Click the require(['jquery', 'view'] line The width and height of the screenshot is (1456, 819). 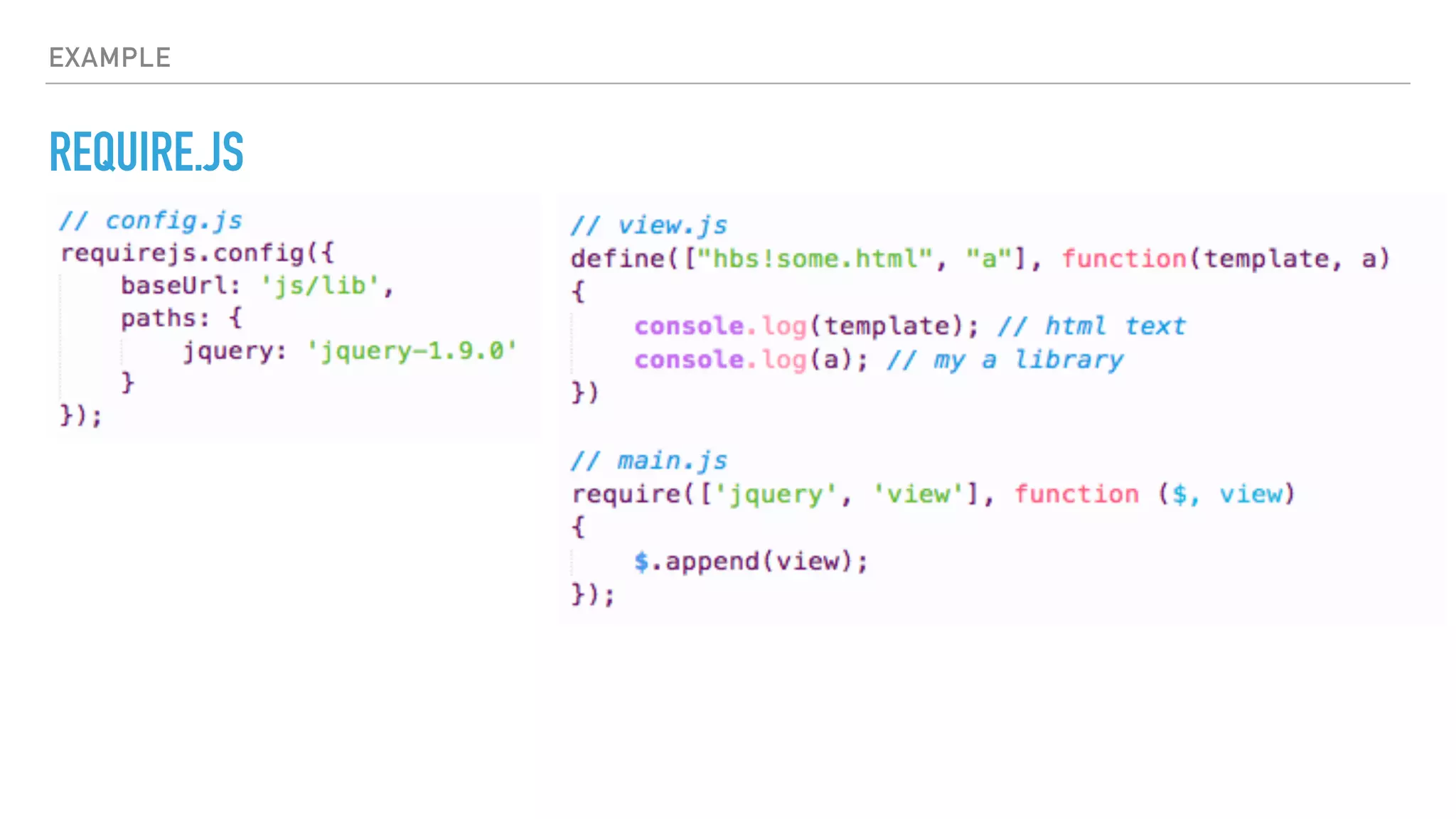[933, 494]
